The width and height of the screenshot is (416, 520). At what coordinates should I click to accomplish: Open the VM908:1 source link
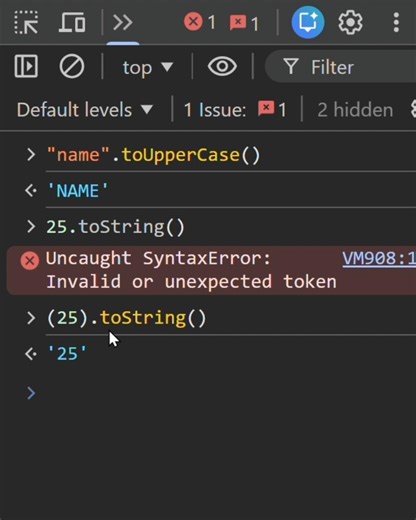pyautogui.click(x=379, y=258)
